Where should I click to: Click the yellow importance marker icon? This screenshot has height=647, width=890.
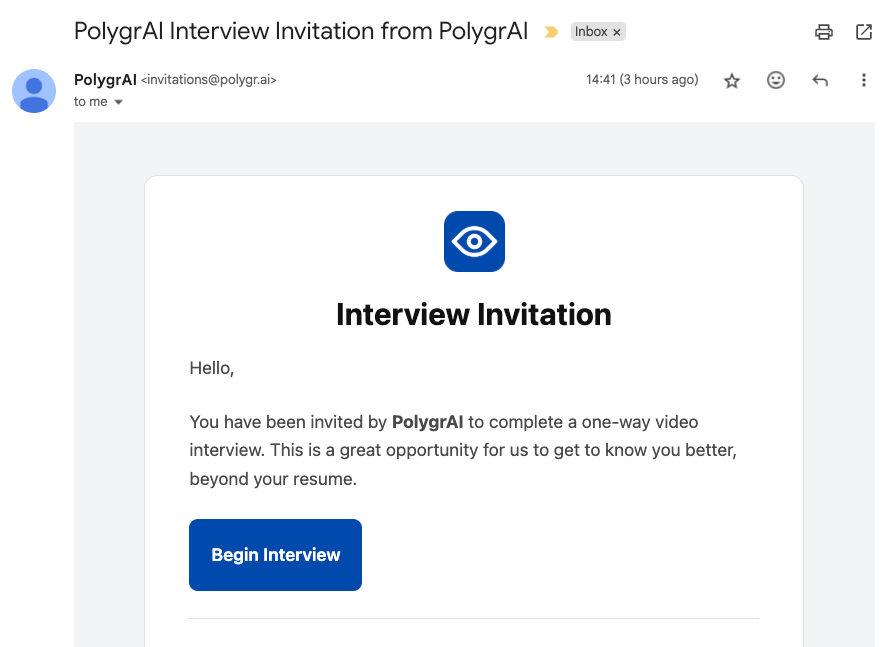coord(551,32)
